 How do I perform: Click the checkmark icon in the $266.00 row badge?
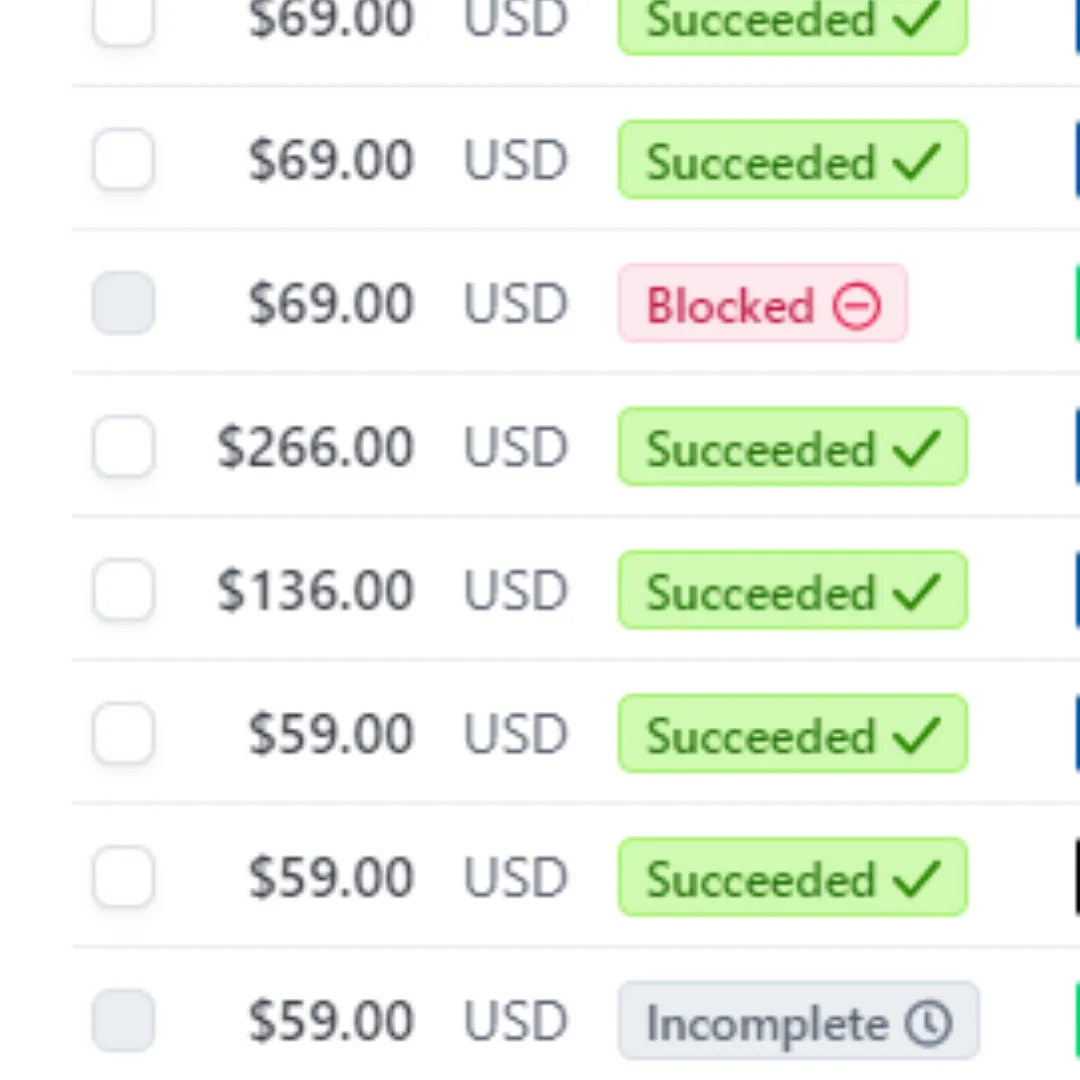(x=916, y=448)
